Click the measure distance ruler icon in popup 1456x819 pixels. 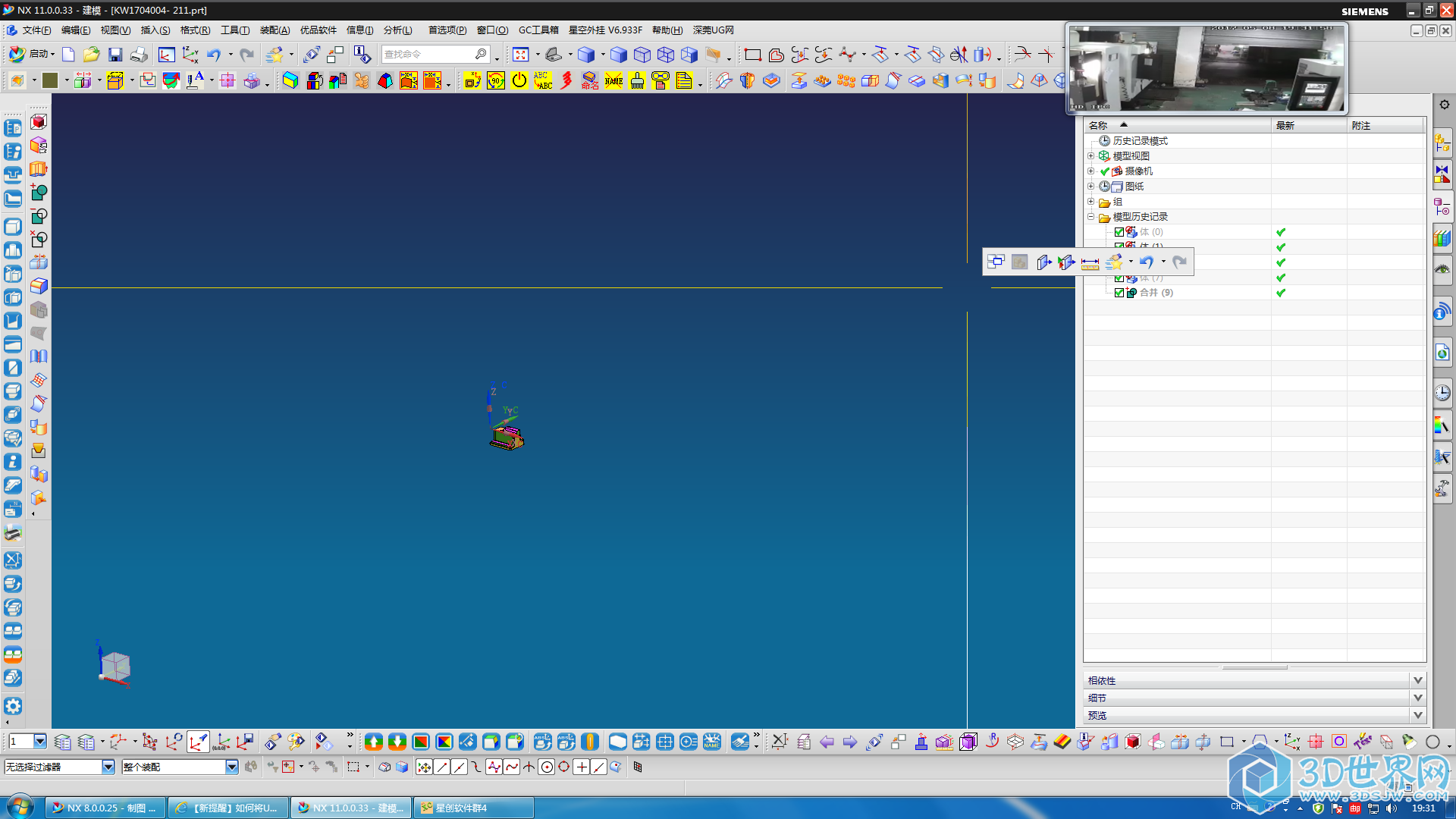tap(1090, 262)
